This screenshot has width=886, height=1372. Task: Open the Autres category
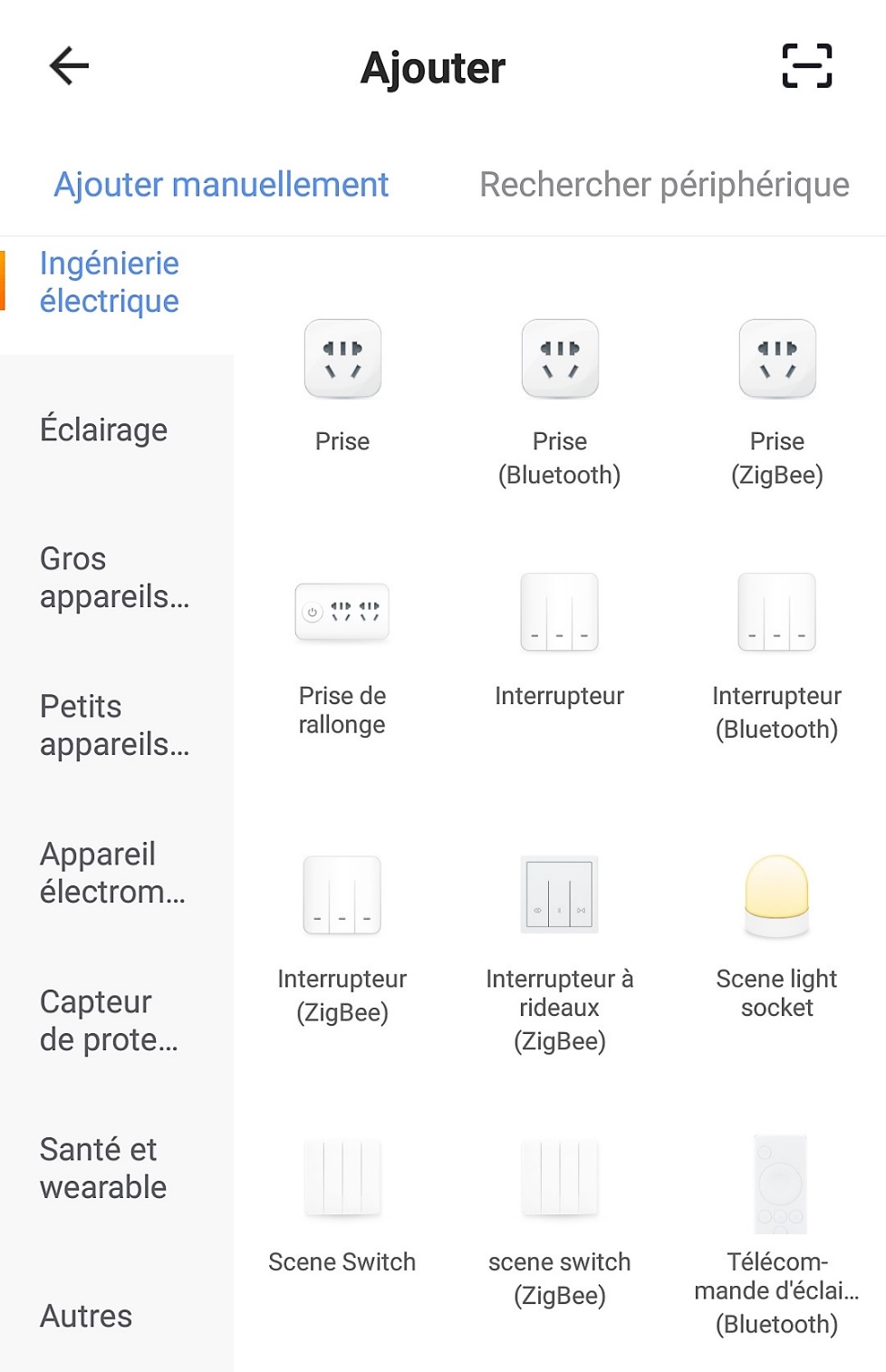(86, 1316)
